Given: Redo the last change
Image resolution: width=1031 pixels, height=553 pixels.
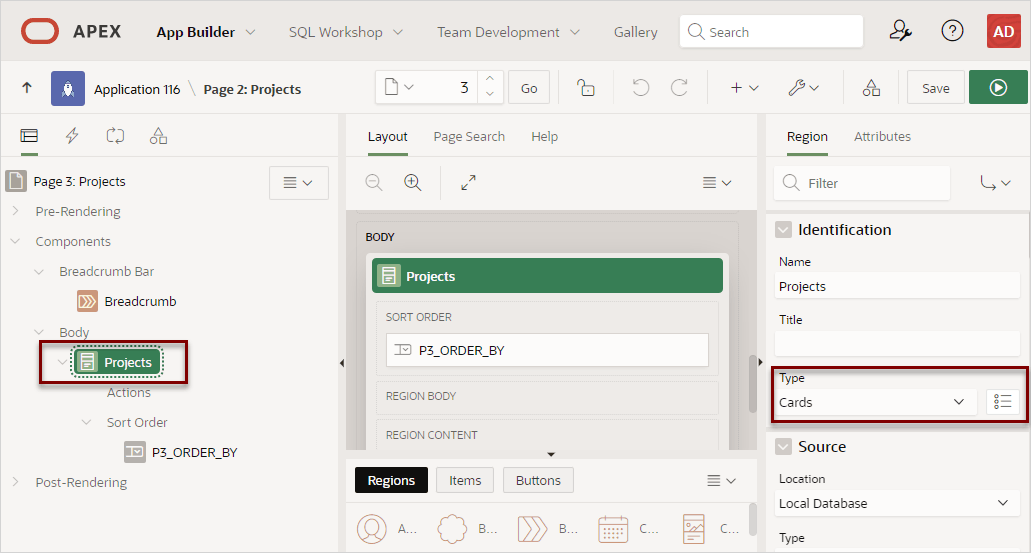Looking at the screenshot, I should click(679, 87).
